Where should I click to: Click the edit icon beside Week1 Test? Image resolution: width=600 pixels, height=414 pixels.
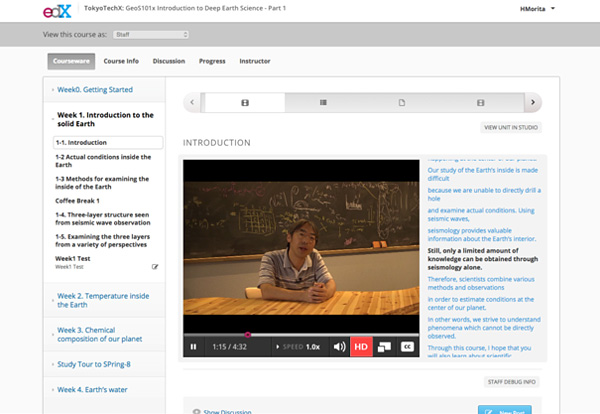tap(155, 267)
